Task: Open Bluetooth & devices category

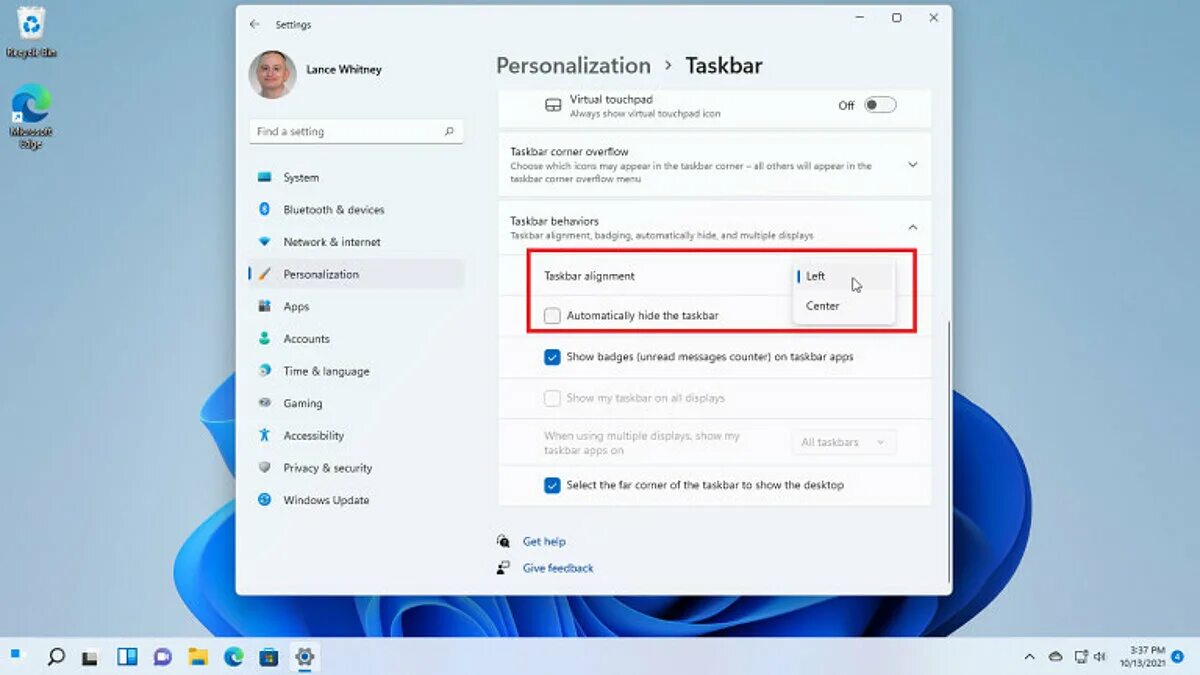Action: (356, 209)
